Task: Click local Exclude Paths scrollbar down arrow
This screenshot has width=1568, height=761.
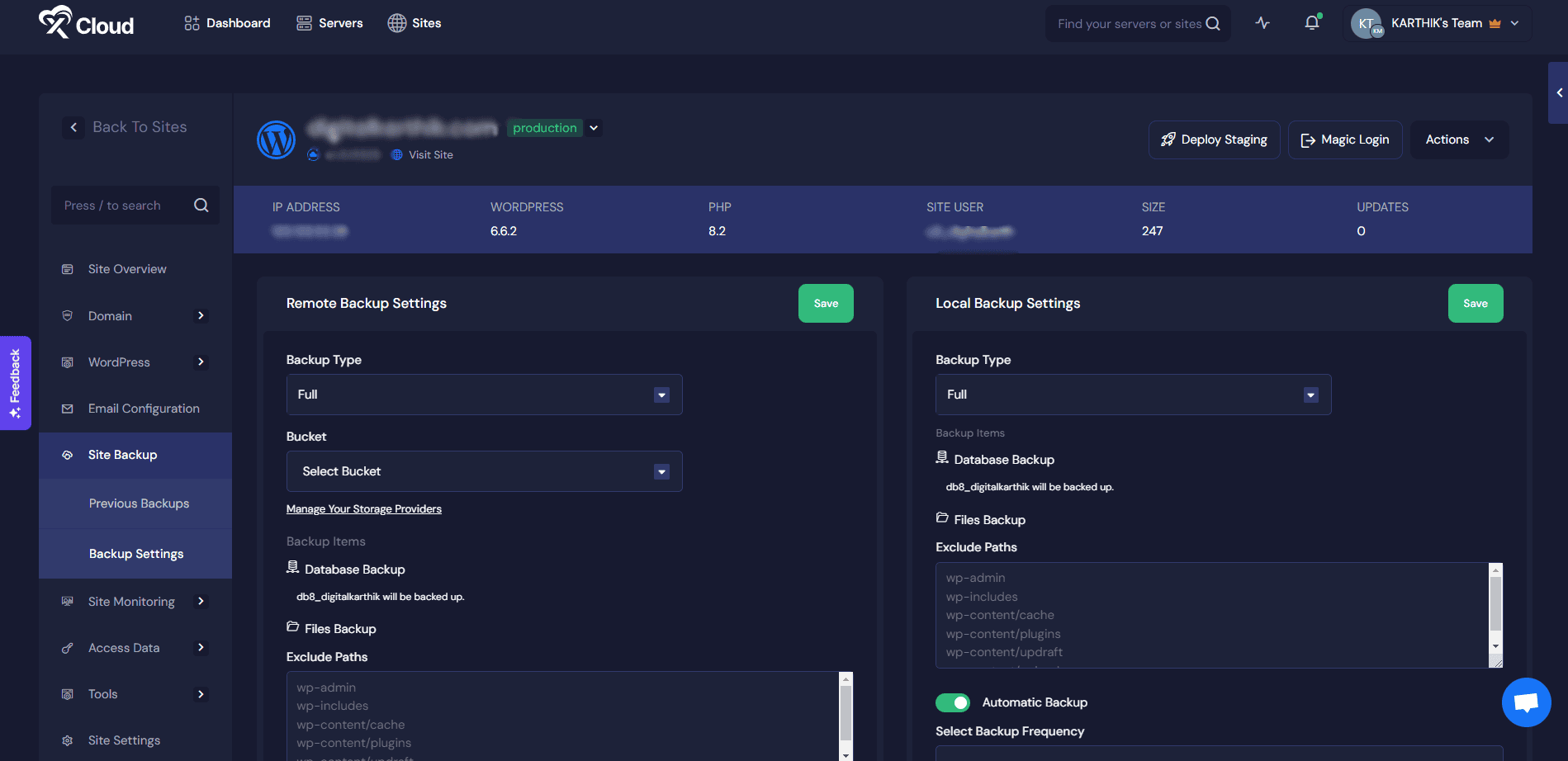Action: coord(1495,646)
